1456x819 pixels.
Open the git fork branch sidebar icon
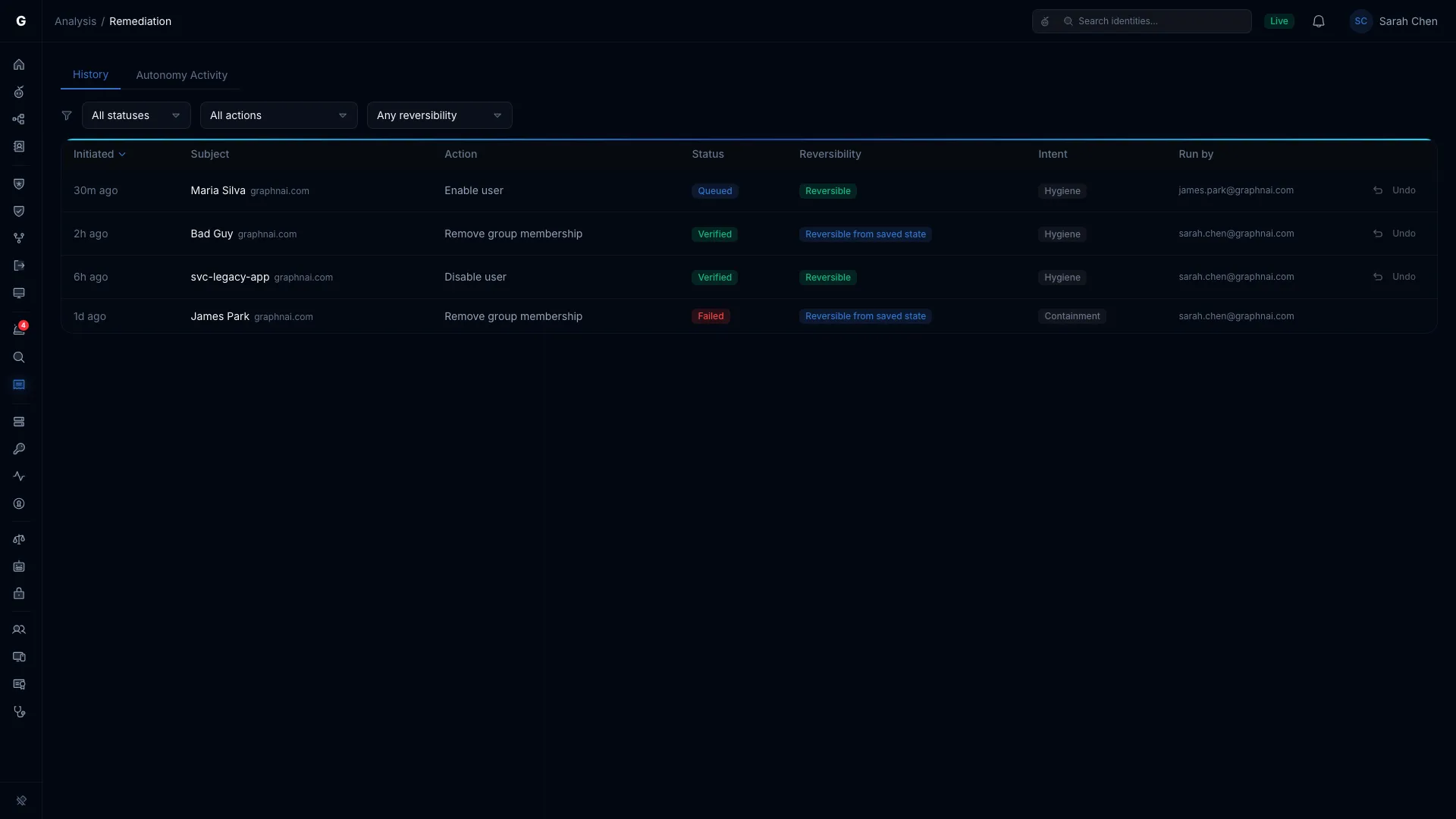pos(19,238)
